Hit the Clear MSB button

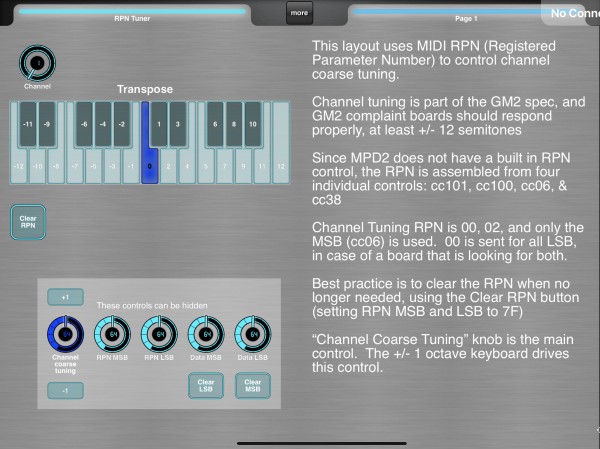coord(253,385)
